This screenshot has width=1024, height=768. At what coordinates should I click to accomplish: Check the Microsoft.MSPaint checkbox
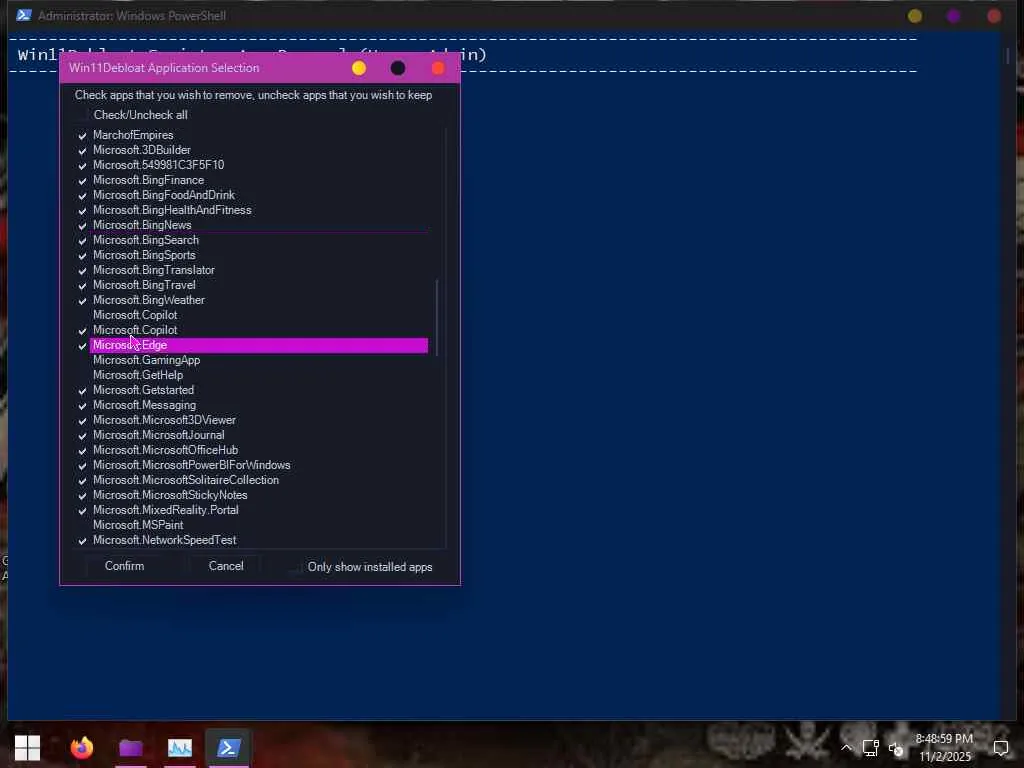(x=82, y=526)
